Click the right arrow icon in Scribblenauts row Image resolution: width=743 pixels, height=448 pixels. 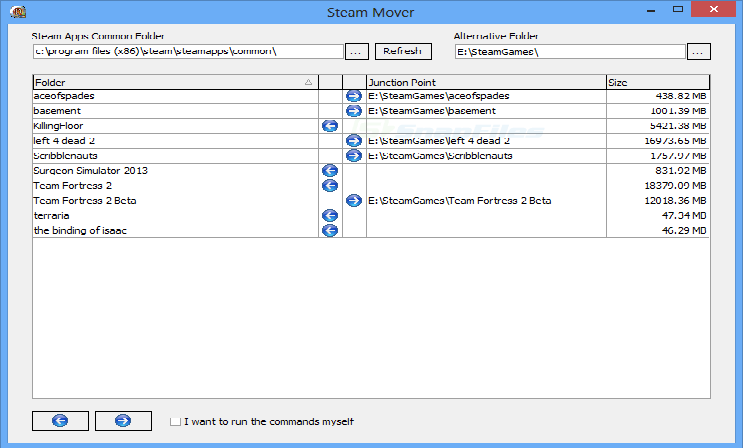(x=353, y=156)
